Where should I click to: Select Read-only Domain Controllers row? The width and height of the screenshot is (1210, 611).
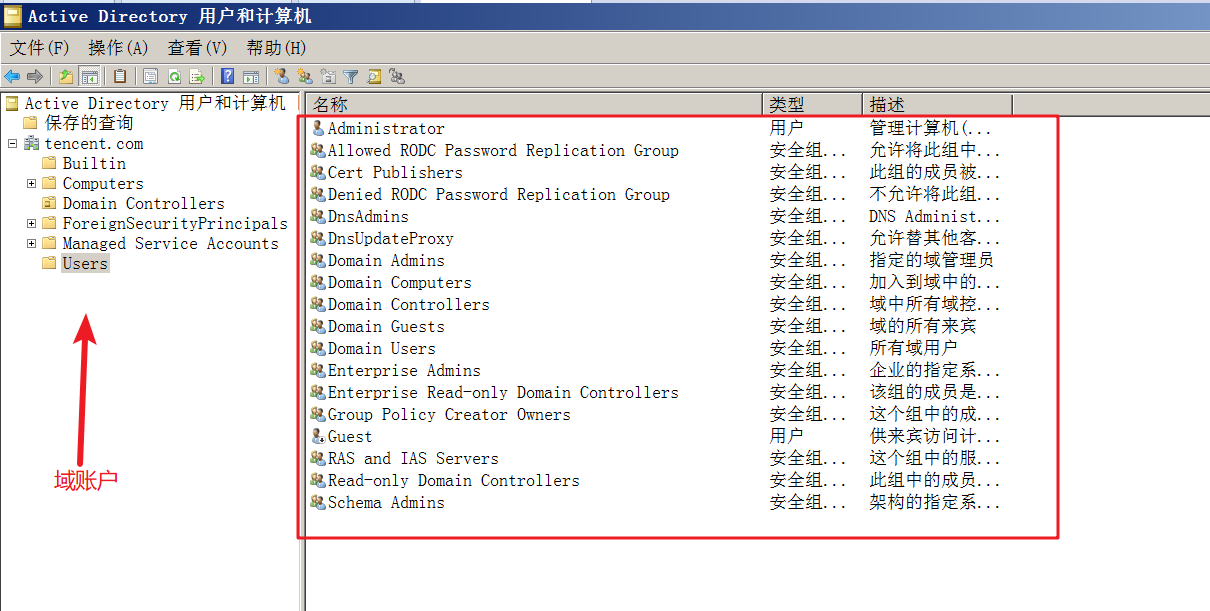(x=454, y=480)
